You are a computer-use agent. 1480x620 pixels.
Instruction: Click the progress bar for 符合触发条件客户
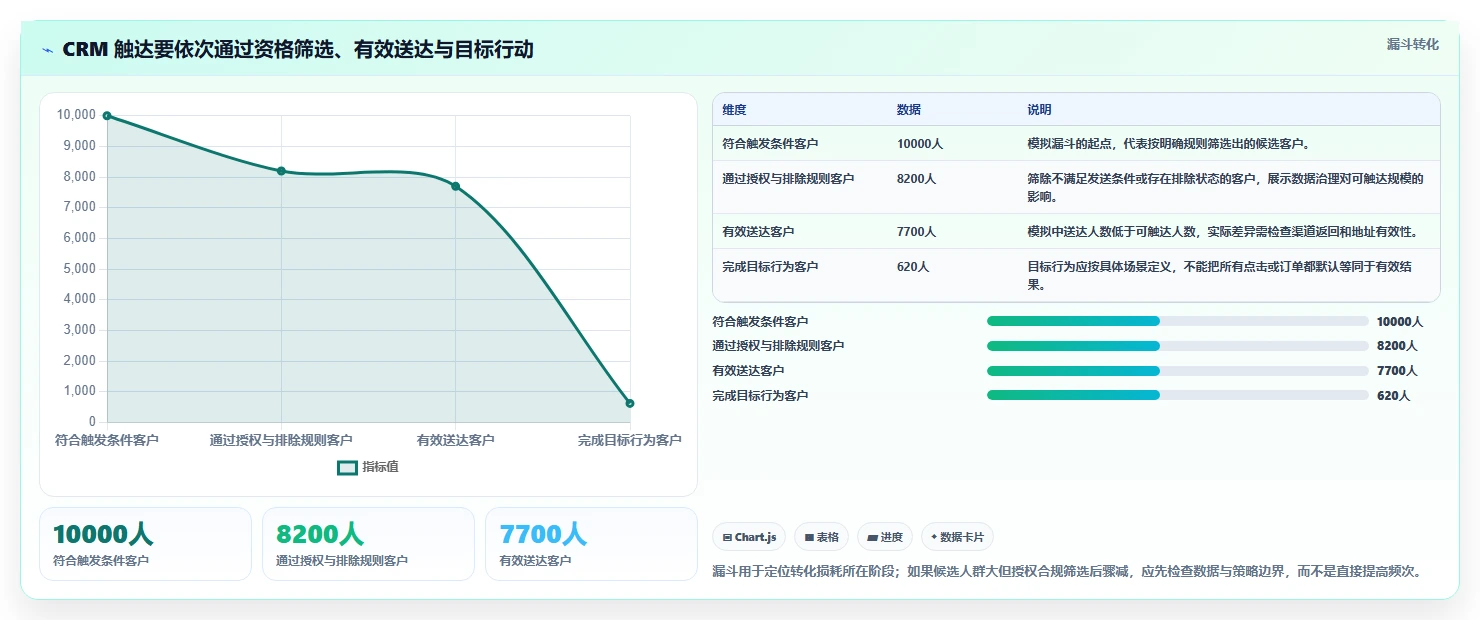tap(1177, 321)
